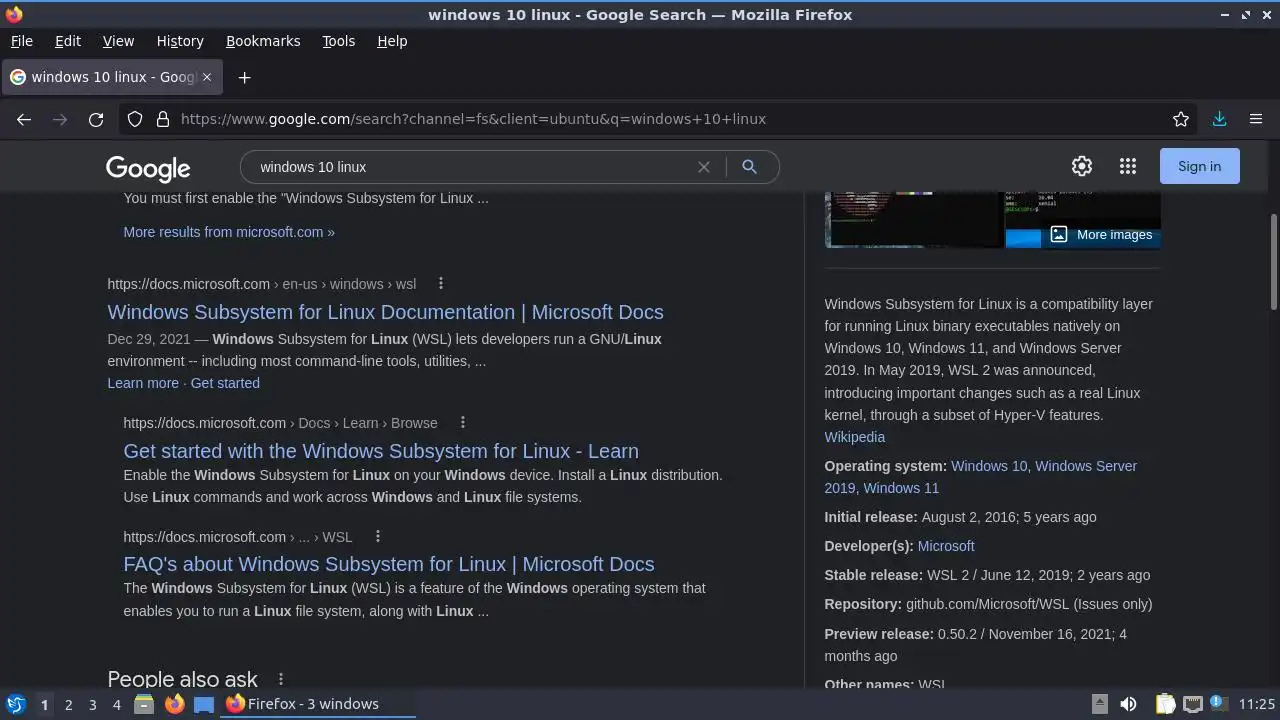Open the Microsoft developer link

(946, 546)
